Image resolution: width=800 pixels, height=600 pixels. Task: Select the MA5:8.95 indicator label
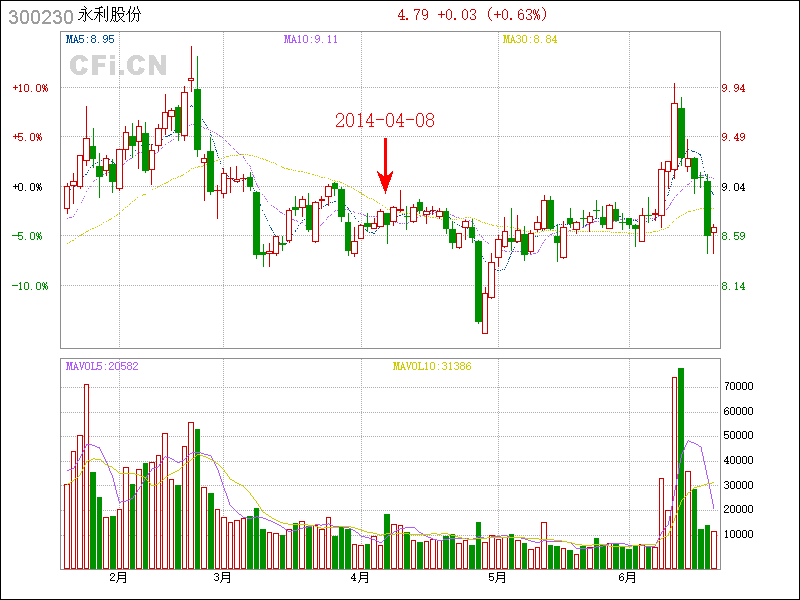[90, 40]
